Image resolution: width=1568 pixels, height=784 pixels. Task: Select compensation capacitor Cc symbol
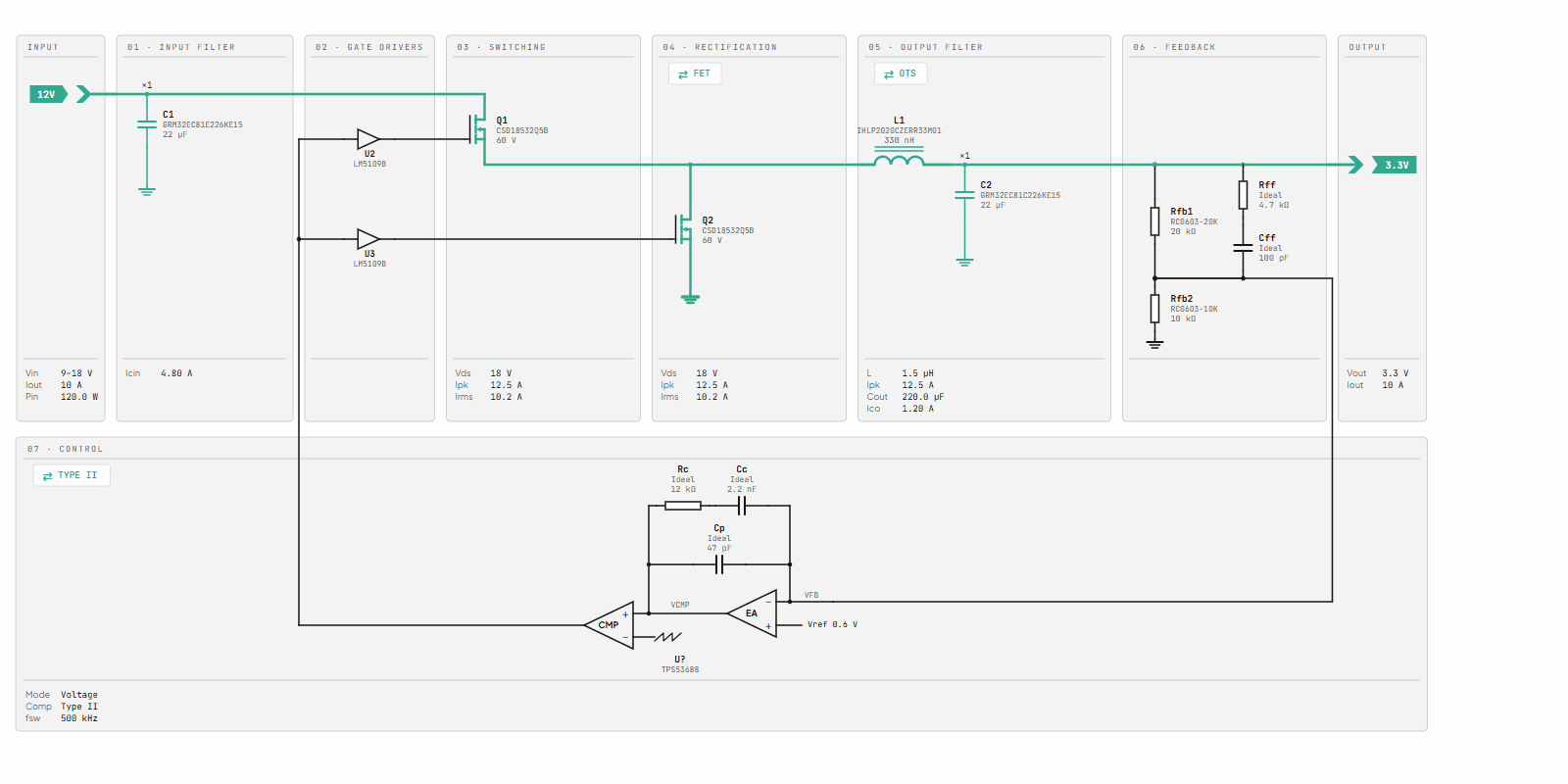pyautogui.click(x=742, y=506)
